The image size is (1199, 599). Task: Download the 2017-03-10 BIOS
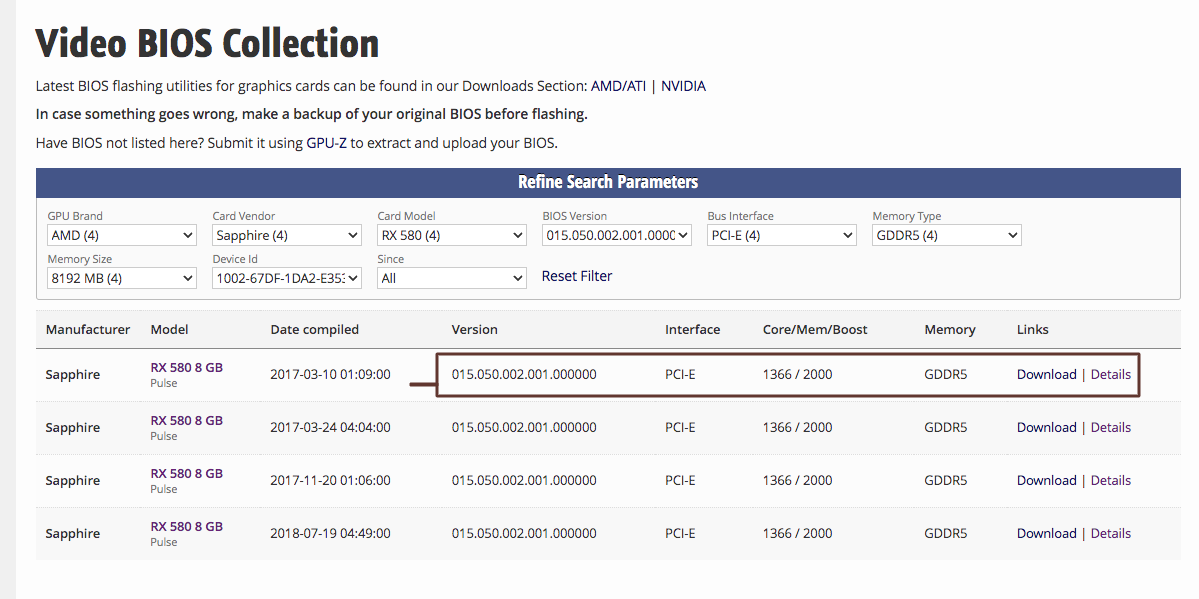tap(1046, 375)
